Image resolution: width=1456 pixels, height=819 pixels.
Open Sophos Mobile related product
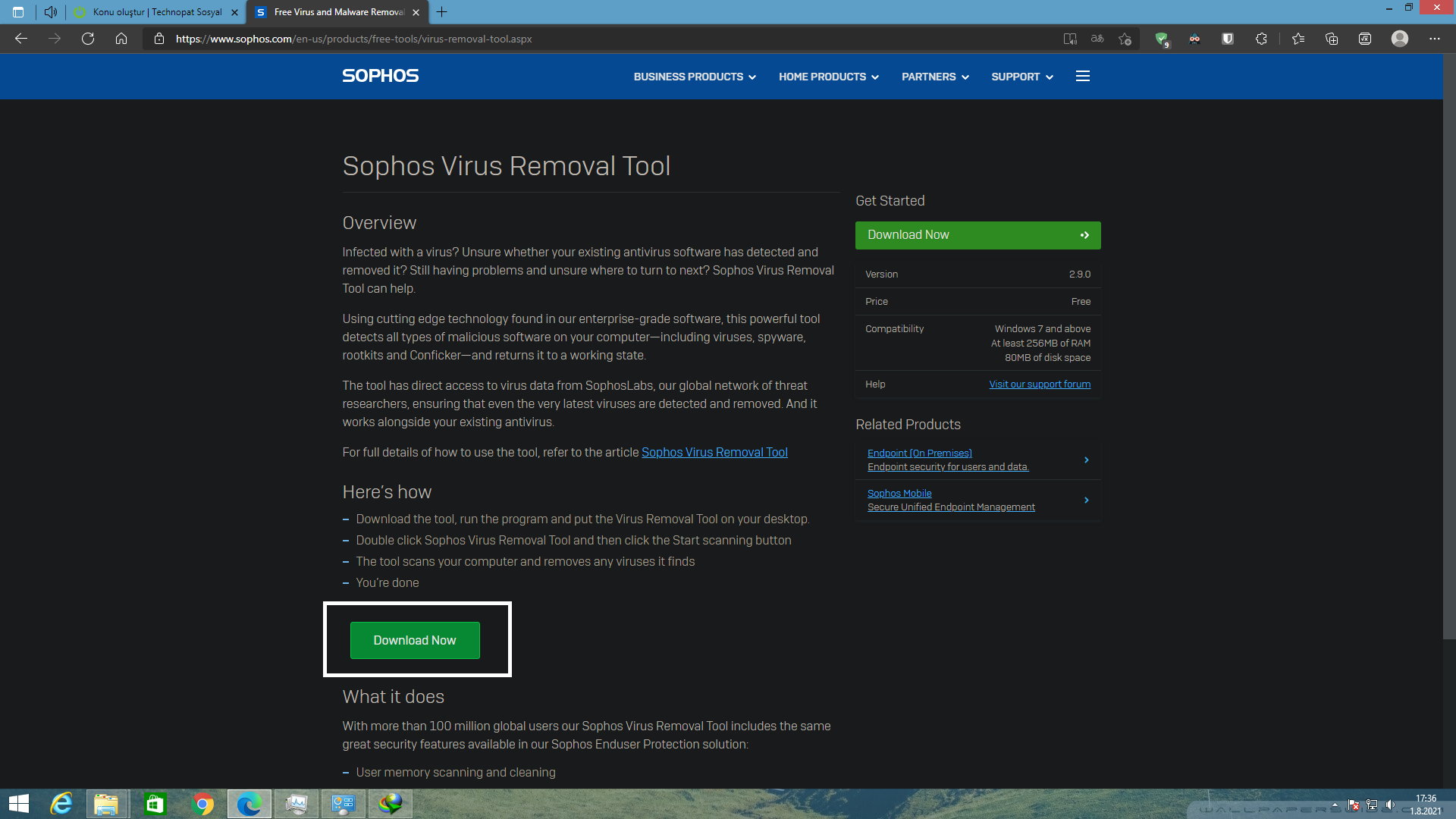tap(899, 493)
